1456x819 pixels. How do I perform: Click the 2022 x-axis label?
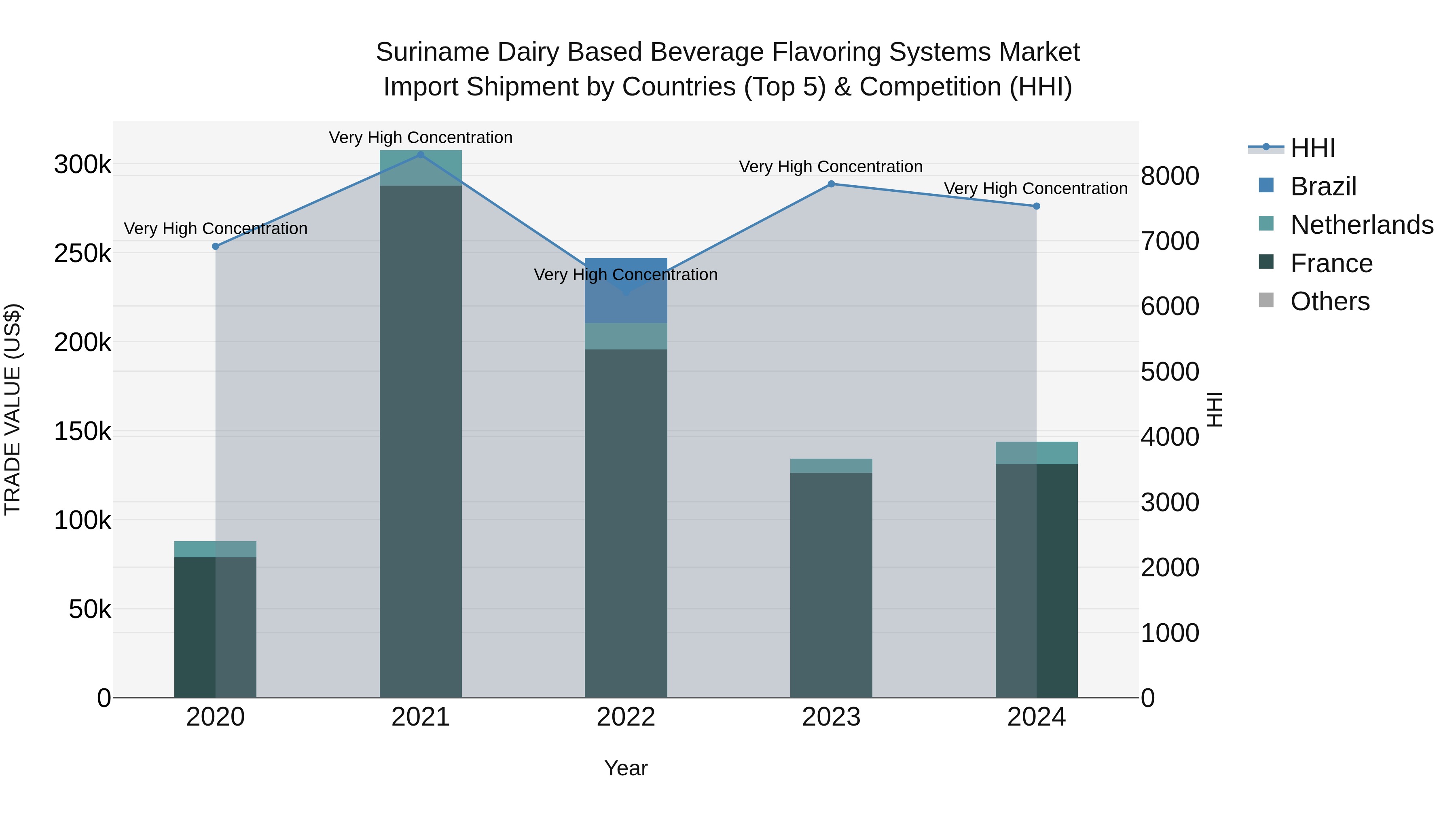tap(626, 717)
